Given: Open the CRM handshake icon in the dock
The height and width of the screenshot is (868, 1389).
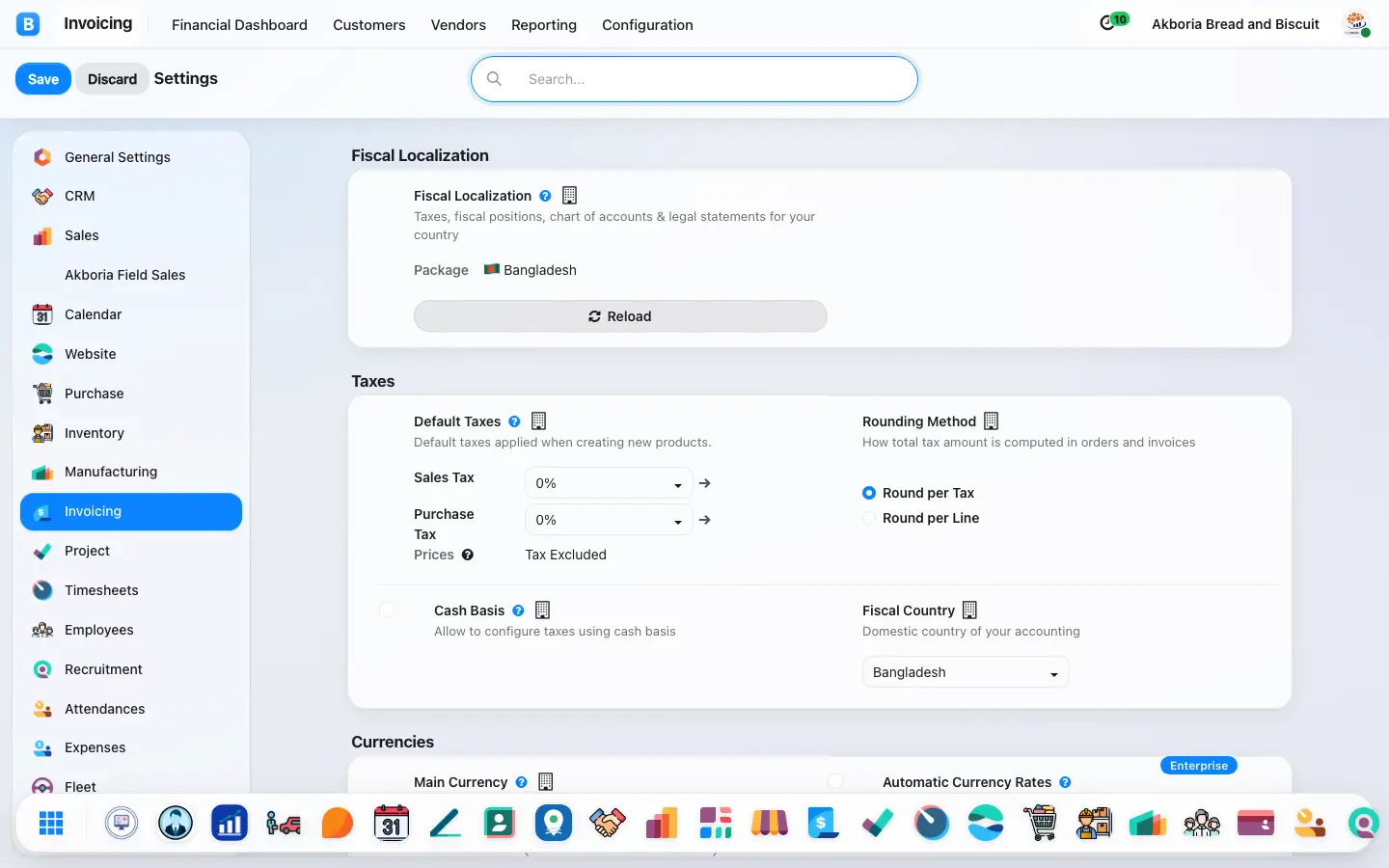Looking at the screenshot, I should [608, 824].
